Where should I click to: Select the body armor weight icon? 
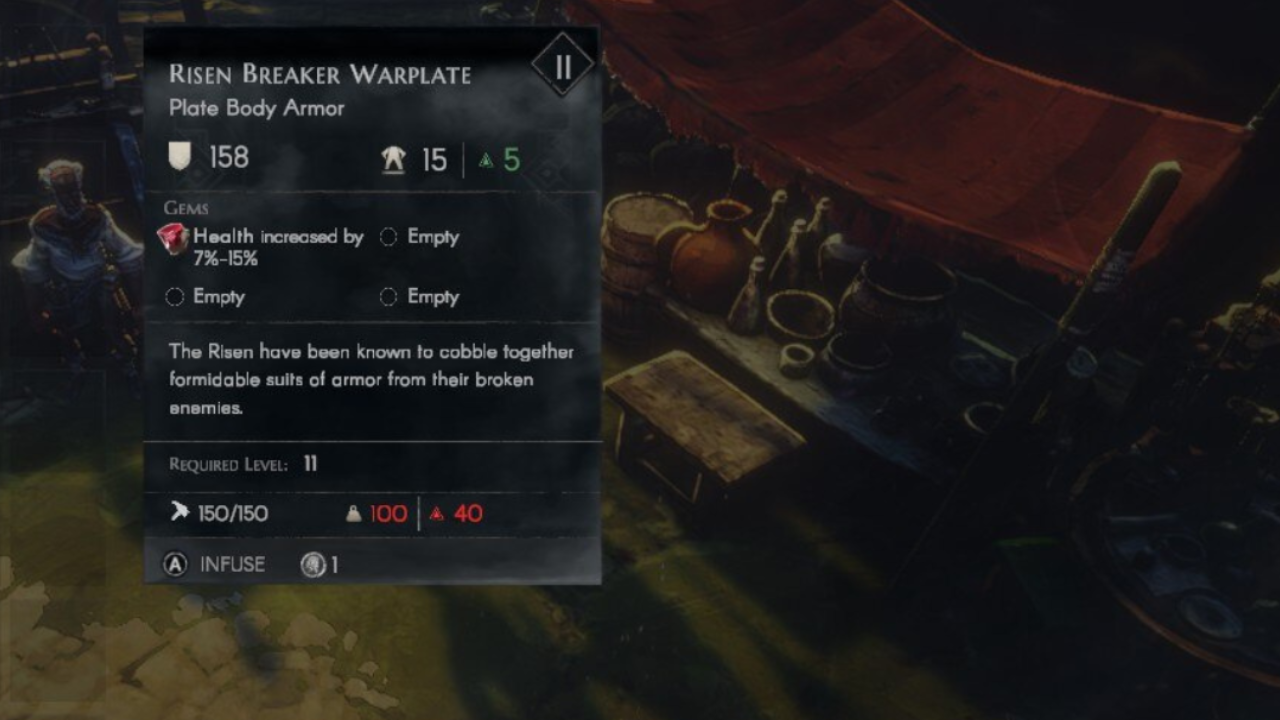pos(394,159)
